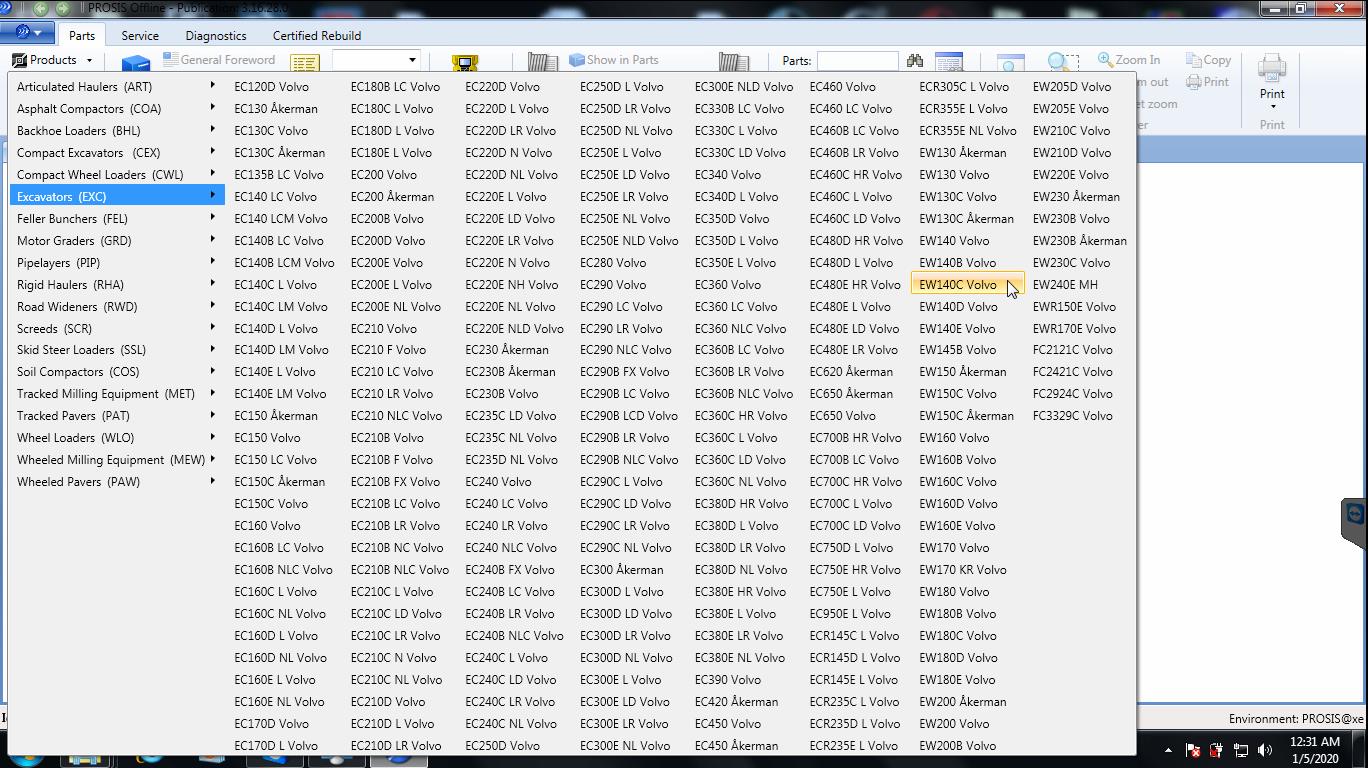This screenshot has height=768, width=1368.
Task: Select Asphalt Compactors (COA) category
Action: point(117,109)
